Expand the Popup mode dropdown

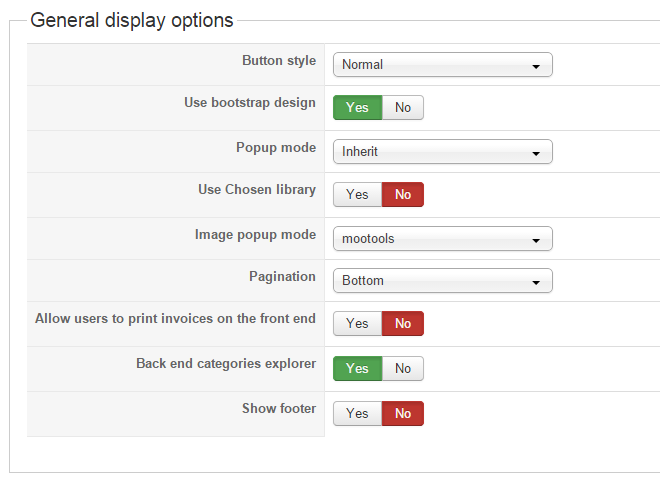442,152
